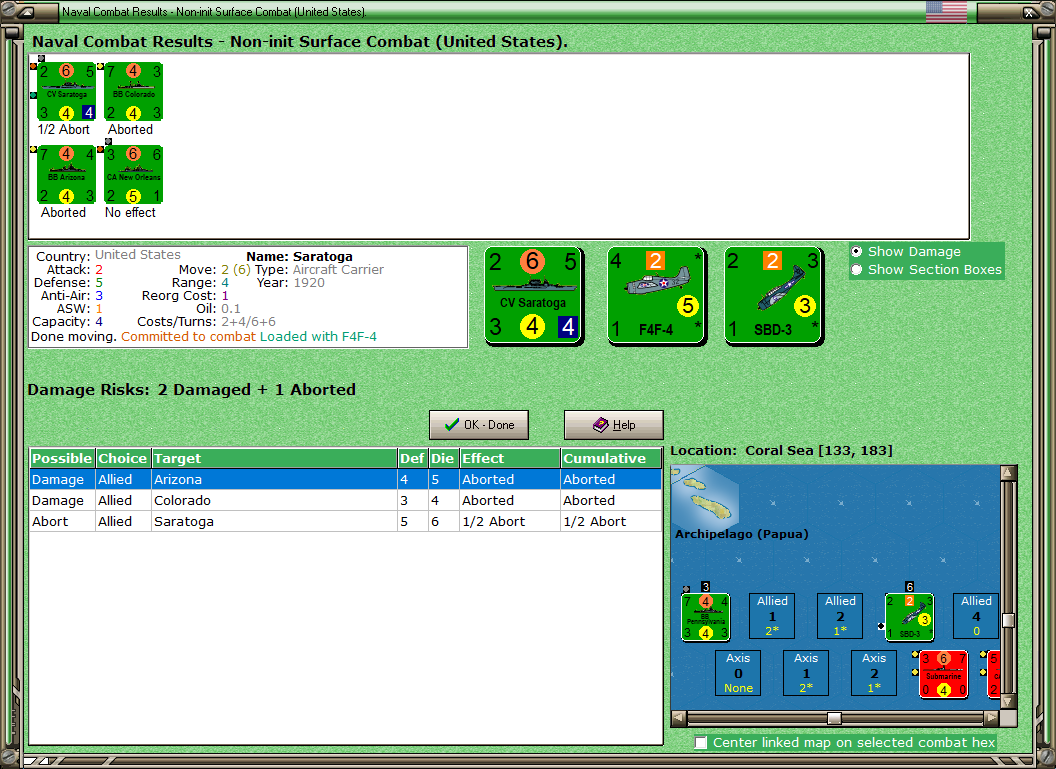The image size is (1056, 769).
Task: Enable Show Section Boxes option
Action: [x=857, y=270]
